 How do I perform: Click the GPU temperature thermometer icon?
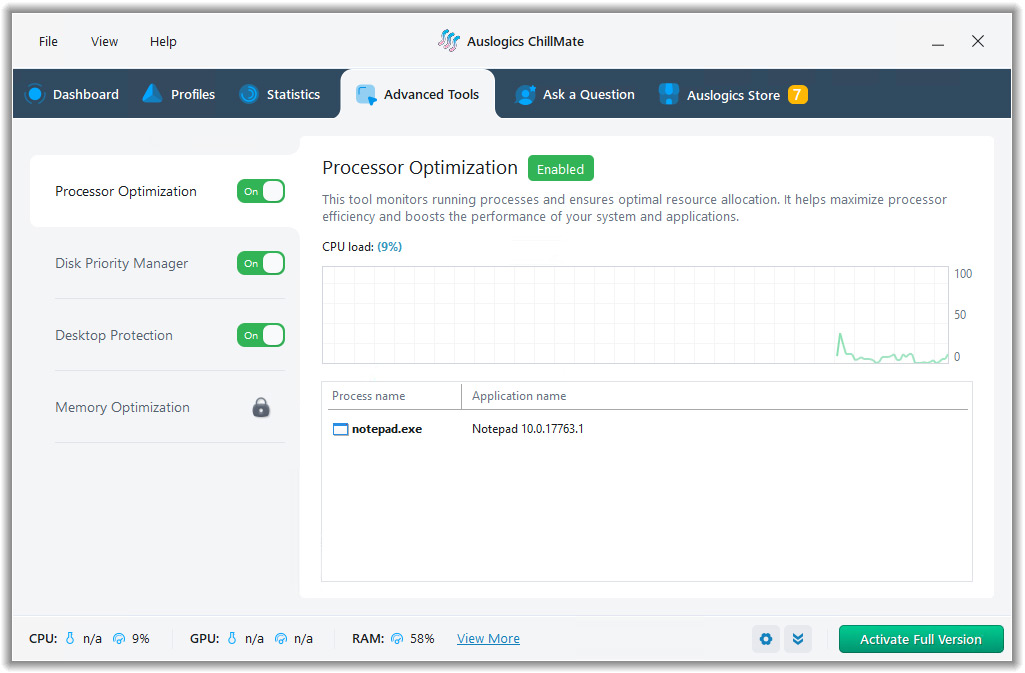click(231, 638)
